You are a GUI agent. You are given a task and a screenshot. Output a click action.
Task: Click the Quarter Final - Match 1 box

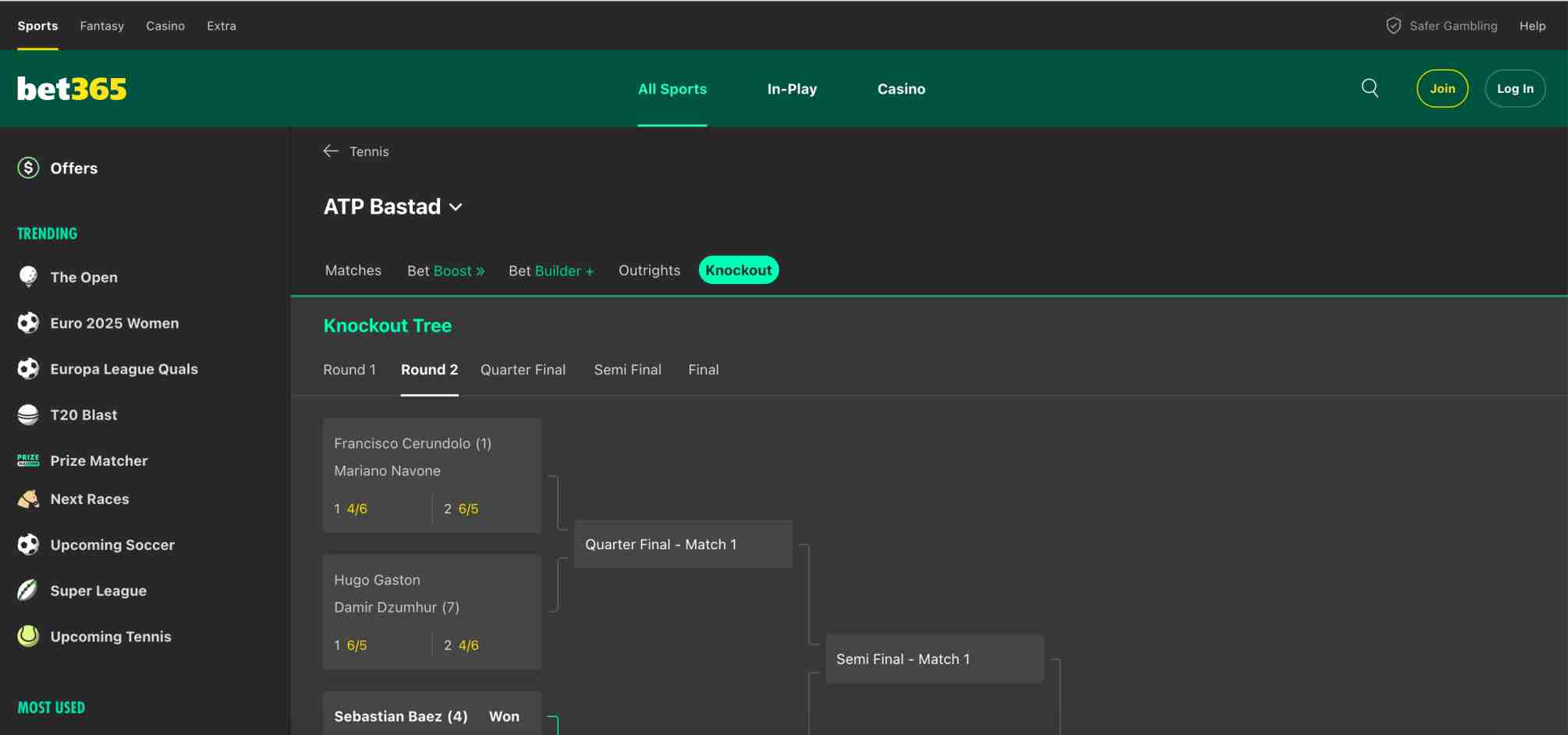(683, 545)
